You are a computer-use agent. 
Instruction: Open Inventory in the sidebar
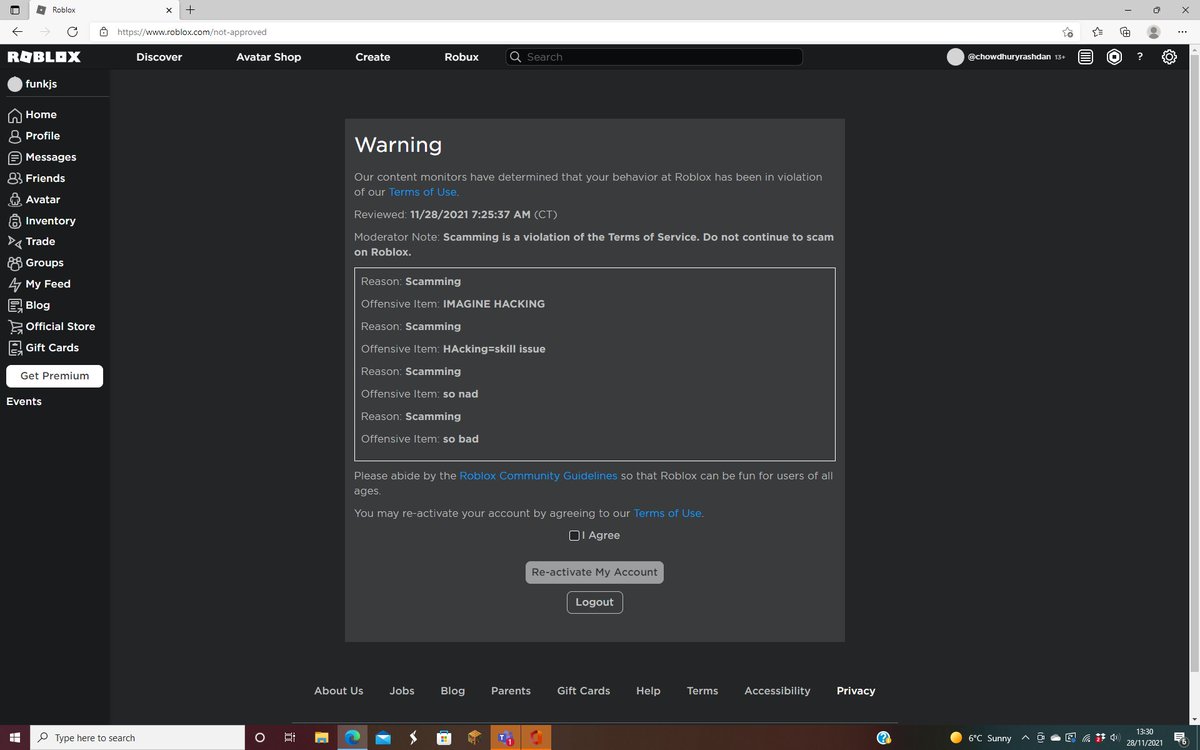(42, 221)
